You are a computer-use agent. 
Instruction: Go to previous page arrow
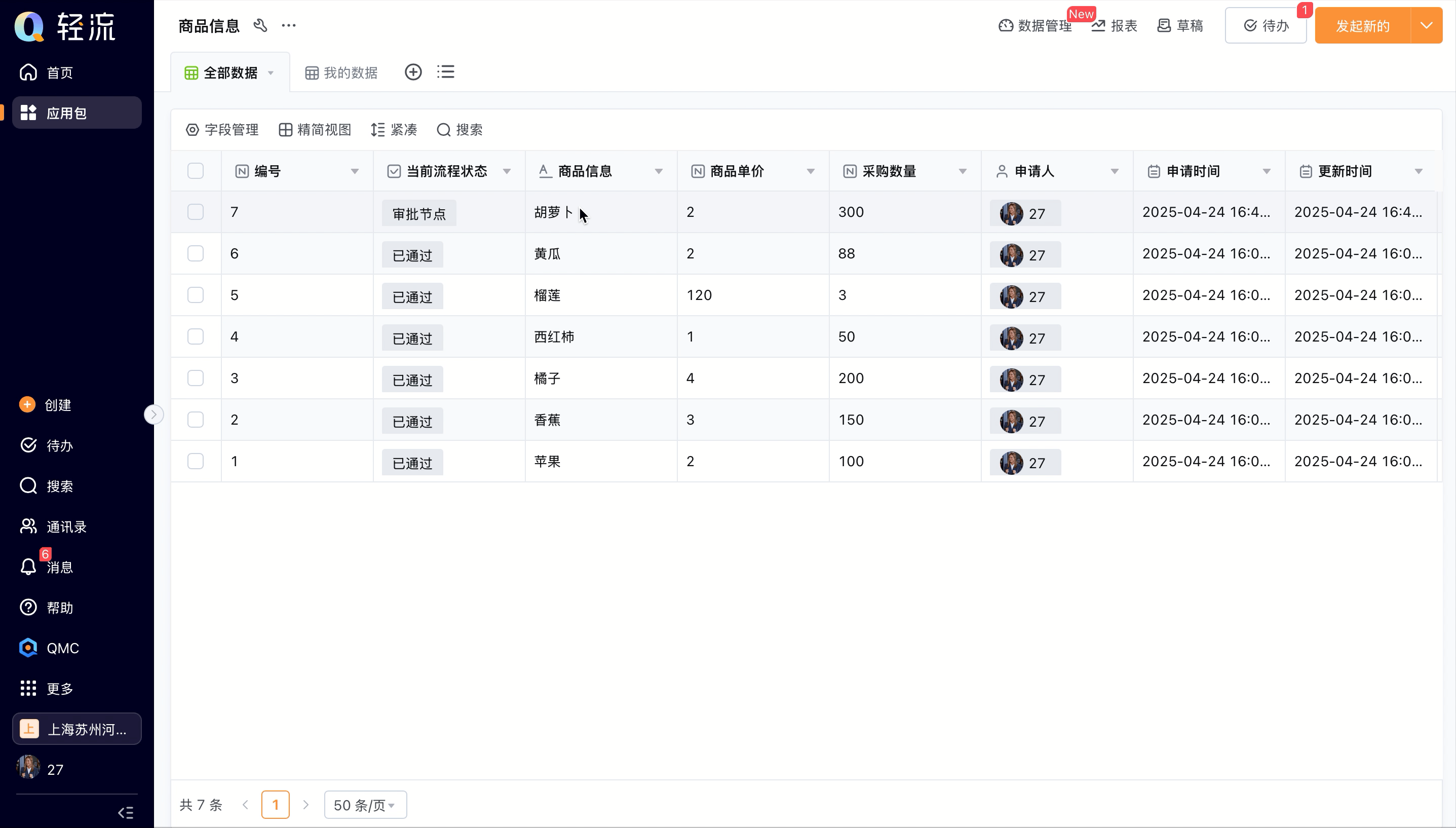[246, 805]
